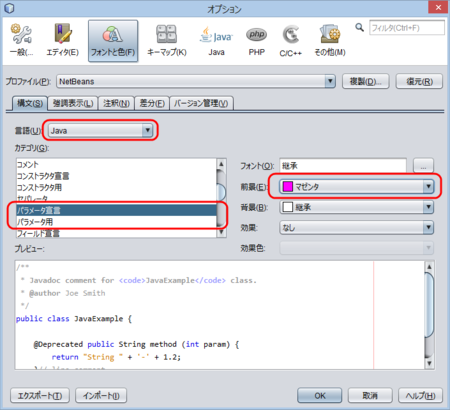The image size is (450, 410).
Task: Click 'public class JavaExample' in preview
Action: click(69, 319)
